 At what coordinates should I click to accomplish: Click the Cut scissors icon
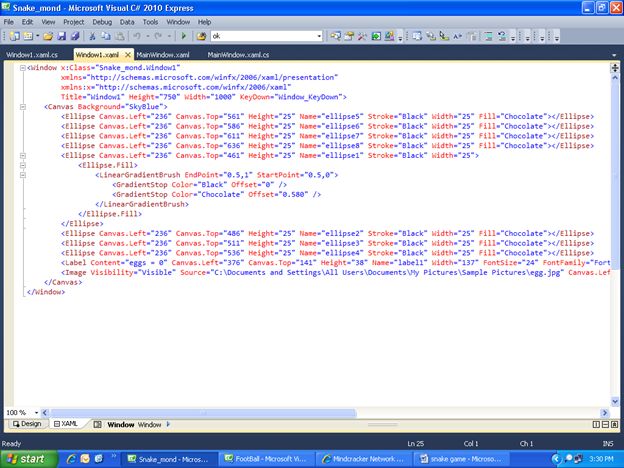coord(92,36)
